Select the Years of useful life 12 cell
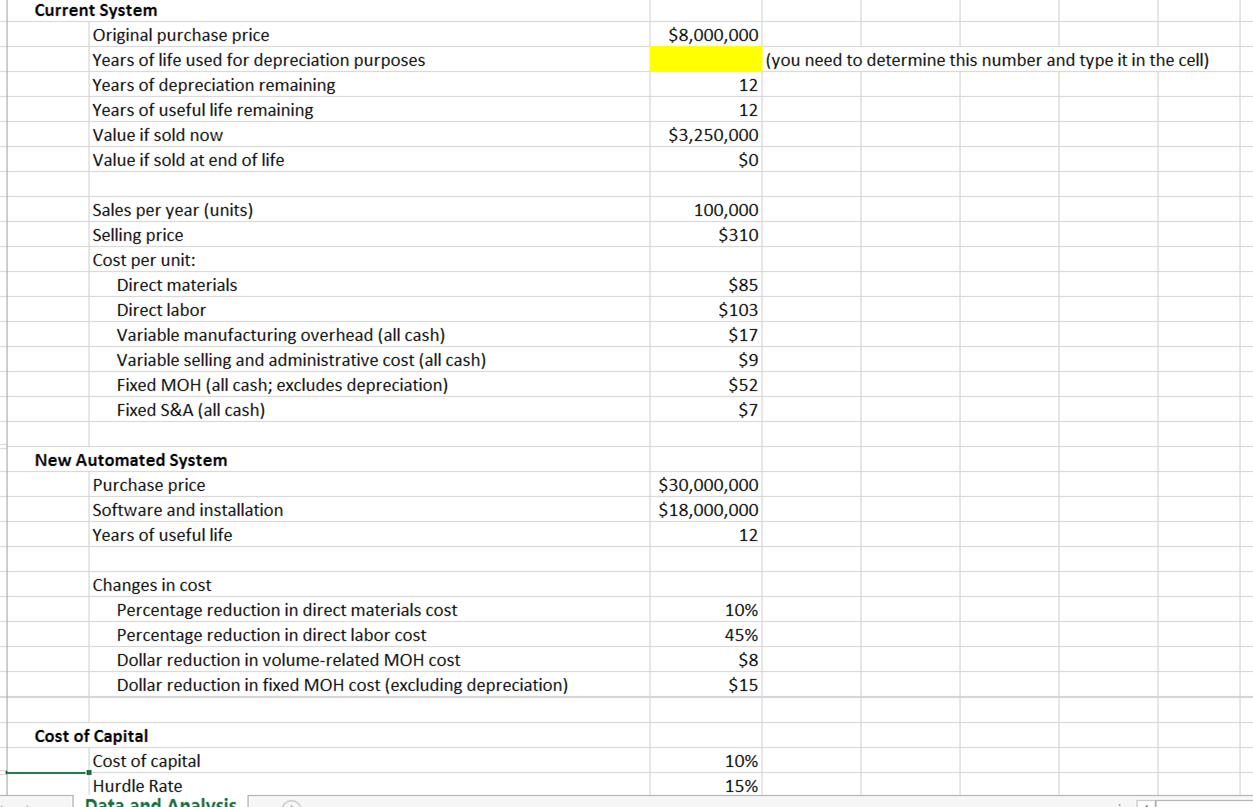The height and width of the screenshot is (807, 1253). [705, 534]
